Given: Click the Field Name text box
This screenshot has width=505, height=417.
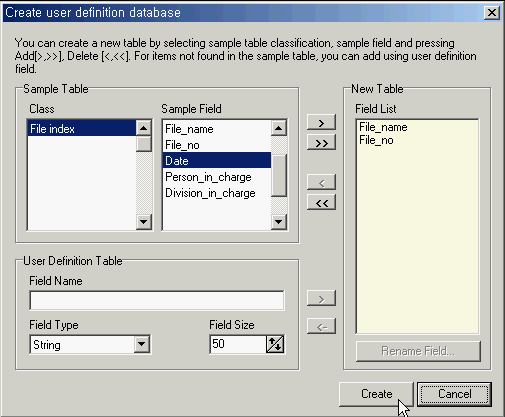Looking at the screenshot, I should [x=157, y=300].
